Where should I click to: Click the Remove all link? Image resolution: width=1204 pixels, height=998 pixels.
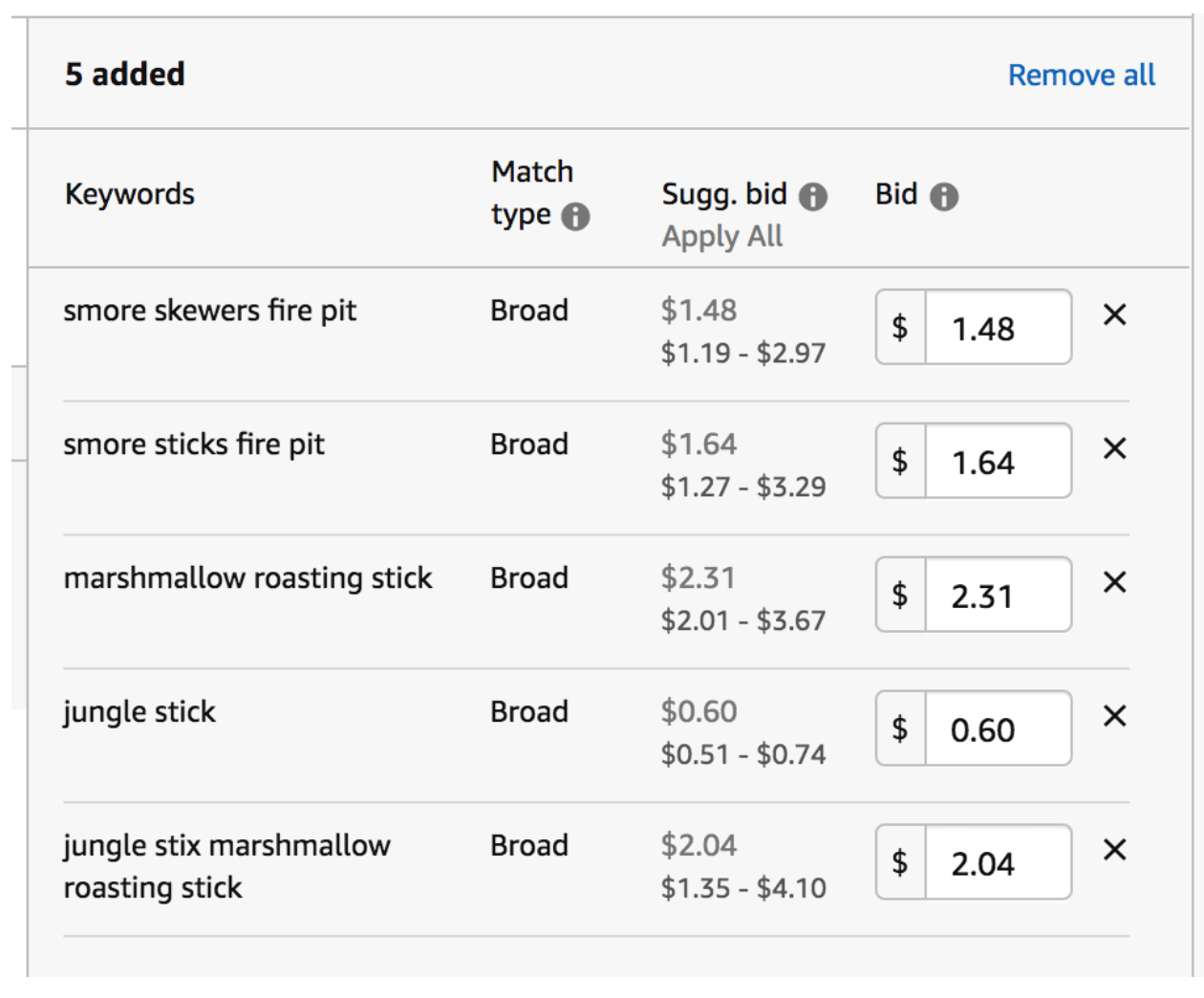(1082, 75)
